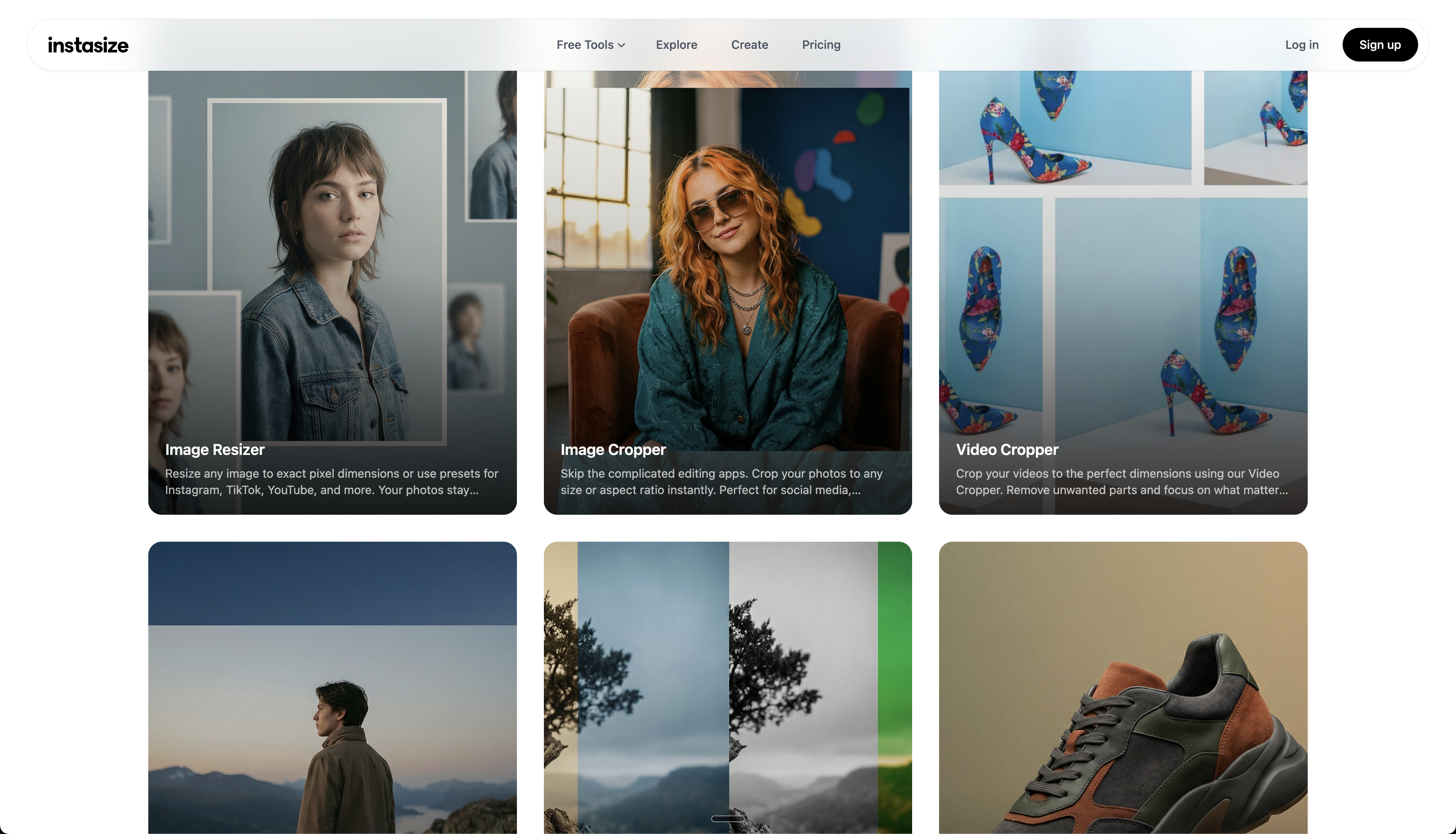View the Pricing page
The height and width of the screenshot is (834, 1456).
click(x=821, y=44)
